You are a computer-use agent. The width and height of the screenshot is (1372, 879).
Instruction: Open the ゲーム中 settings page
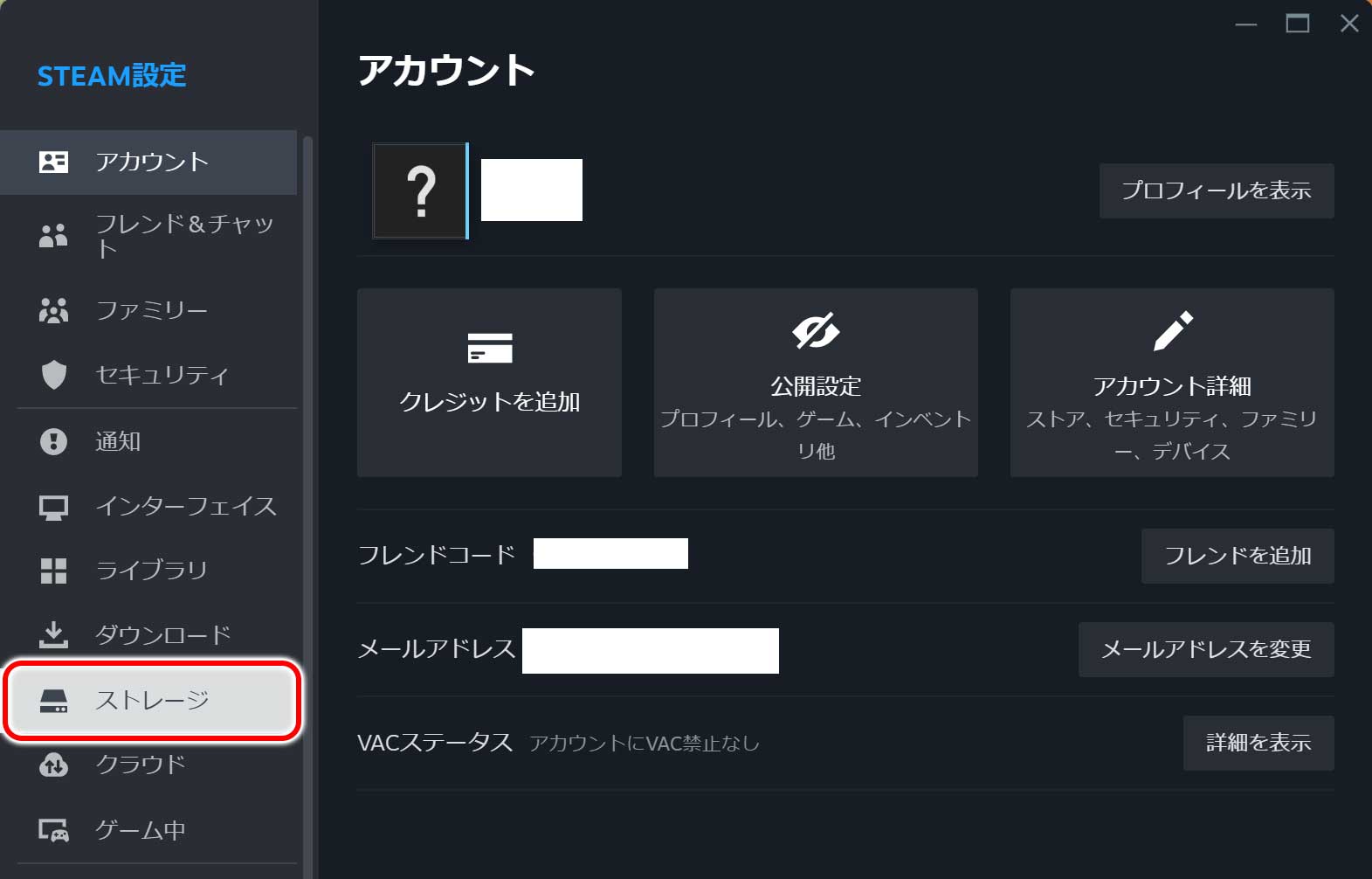[x=148, y=830]
